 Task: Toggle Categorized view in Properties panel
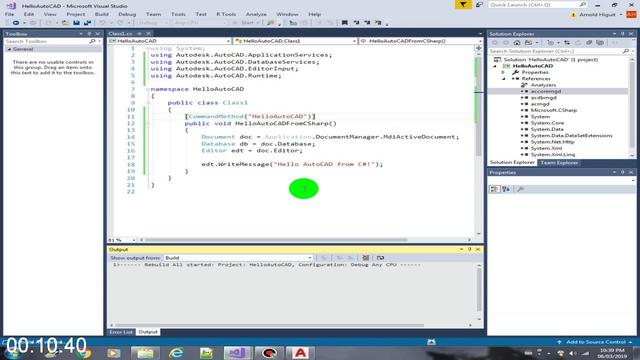[x=494, y=189]
